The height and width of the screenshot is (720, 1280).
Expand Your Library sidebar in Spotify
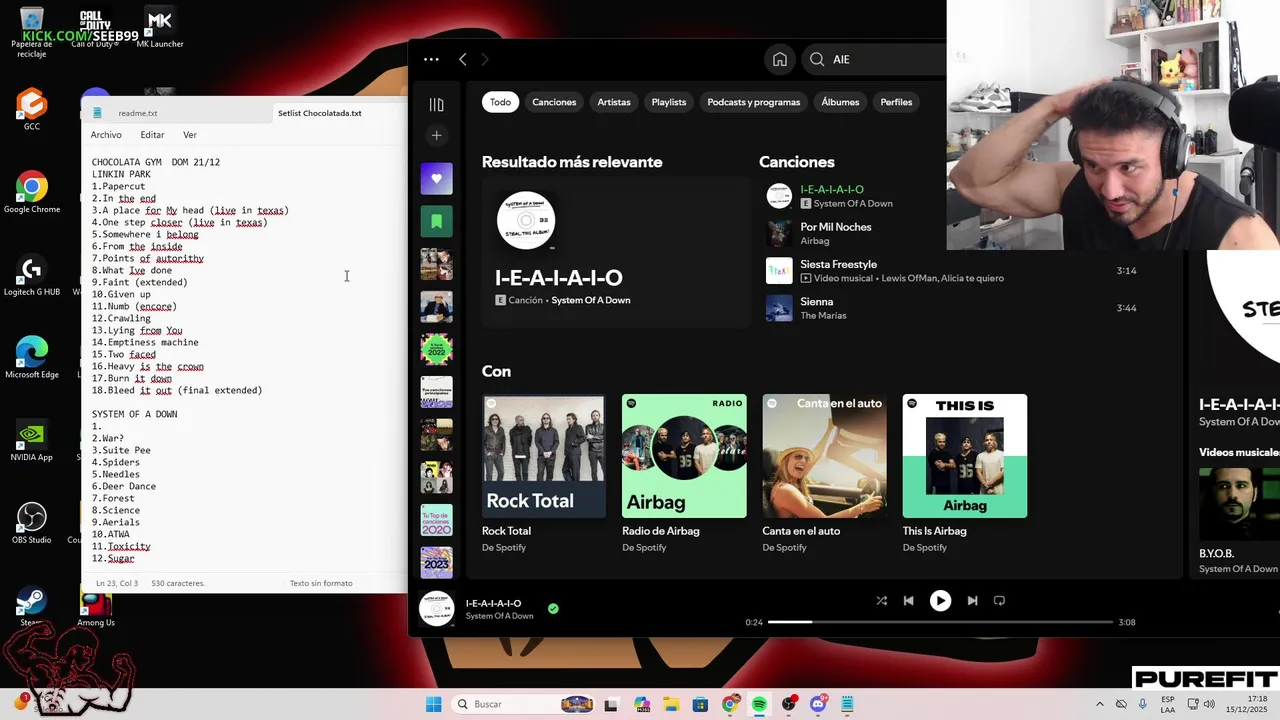436,104
